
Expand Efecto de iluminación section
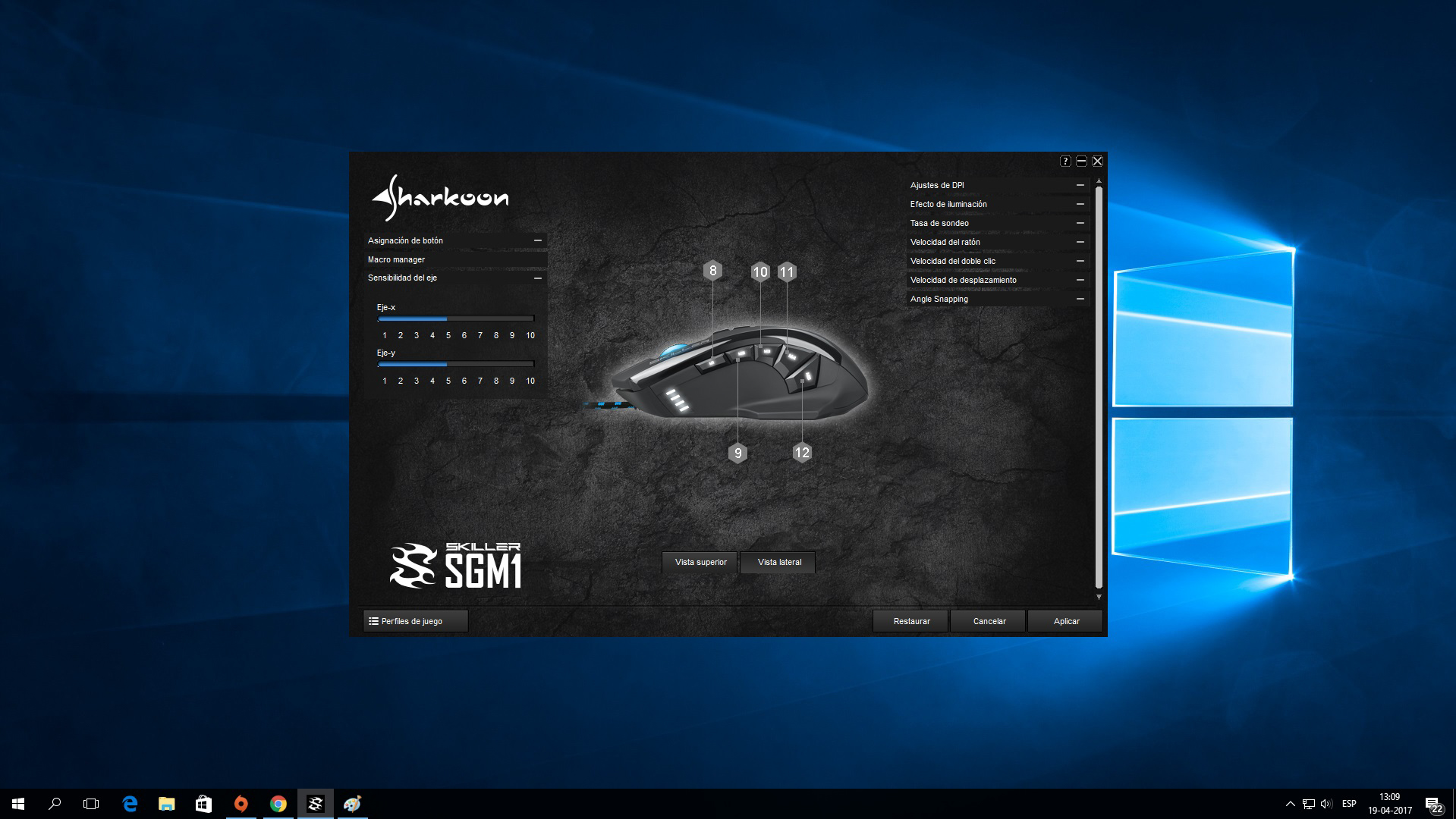tap(998, 204)
